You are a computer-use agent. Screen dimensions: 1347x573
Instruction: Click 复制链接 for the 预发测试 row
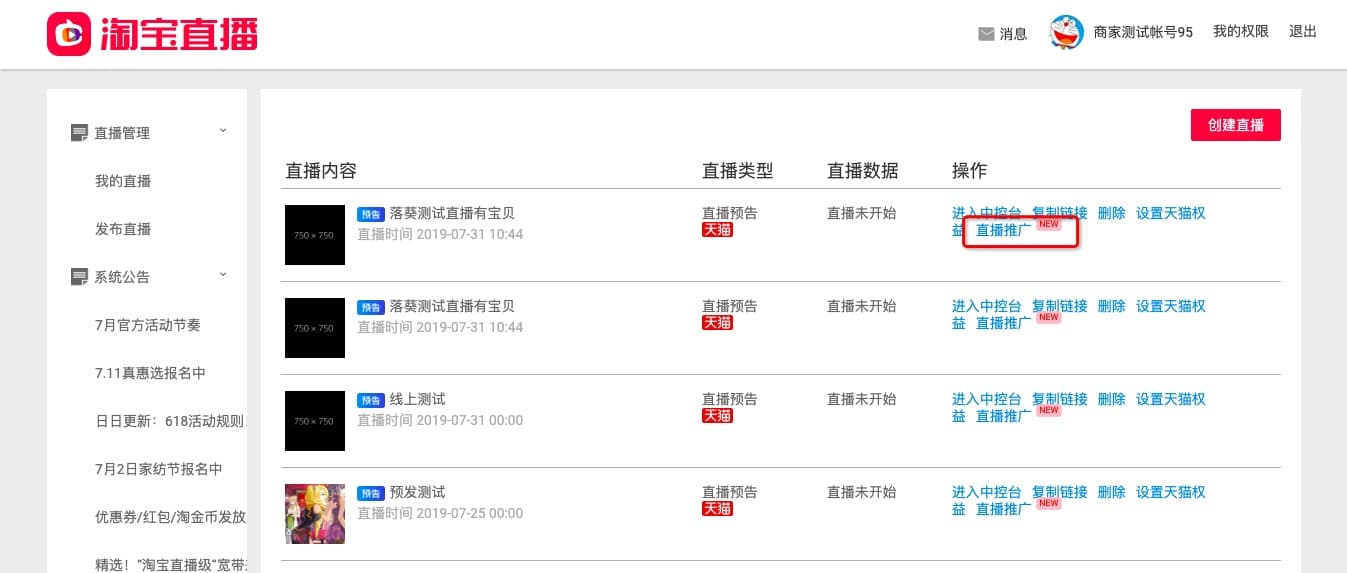(1059, 492)
